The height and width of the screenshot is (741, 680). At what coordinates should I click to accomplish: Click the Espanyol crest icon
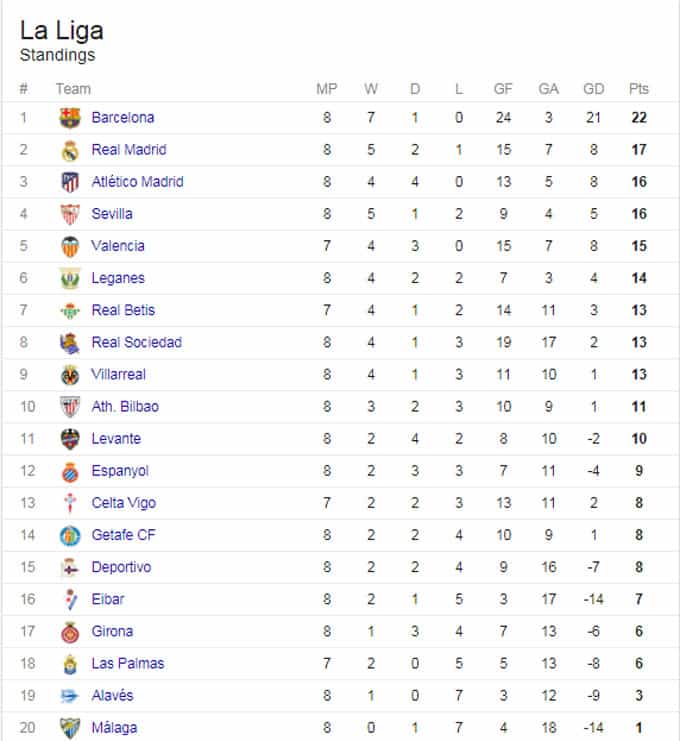coord(70,471)
